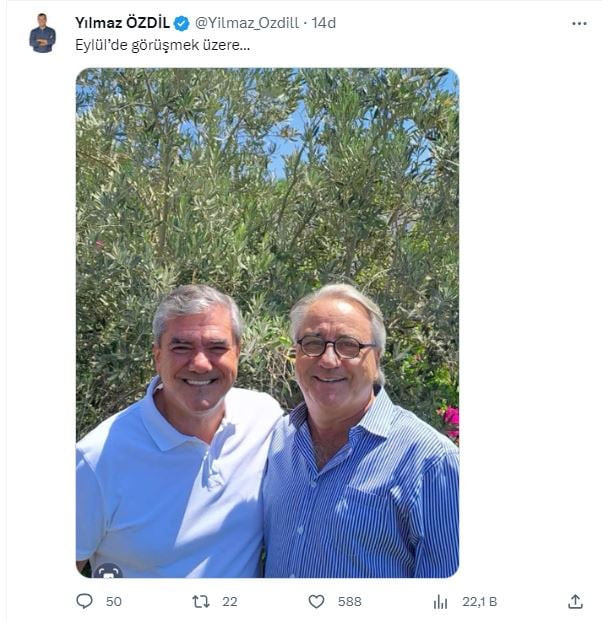Click the blue verified badge
Screen dimensions: 602x621
click(182, 23)
